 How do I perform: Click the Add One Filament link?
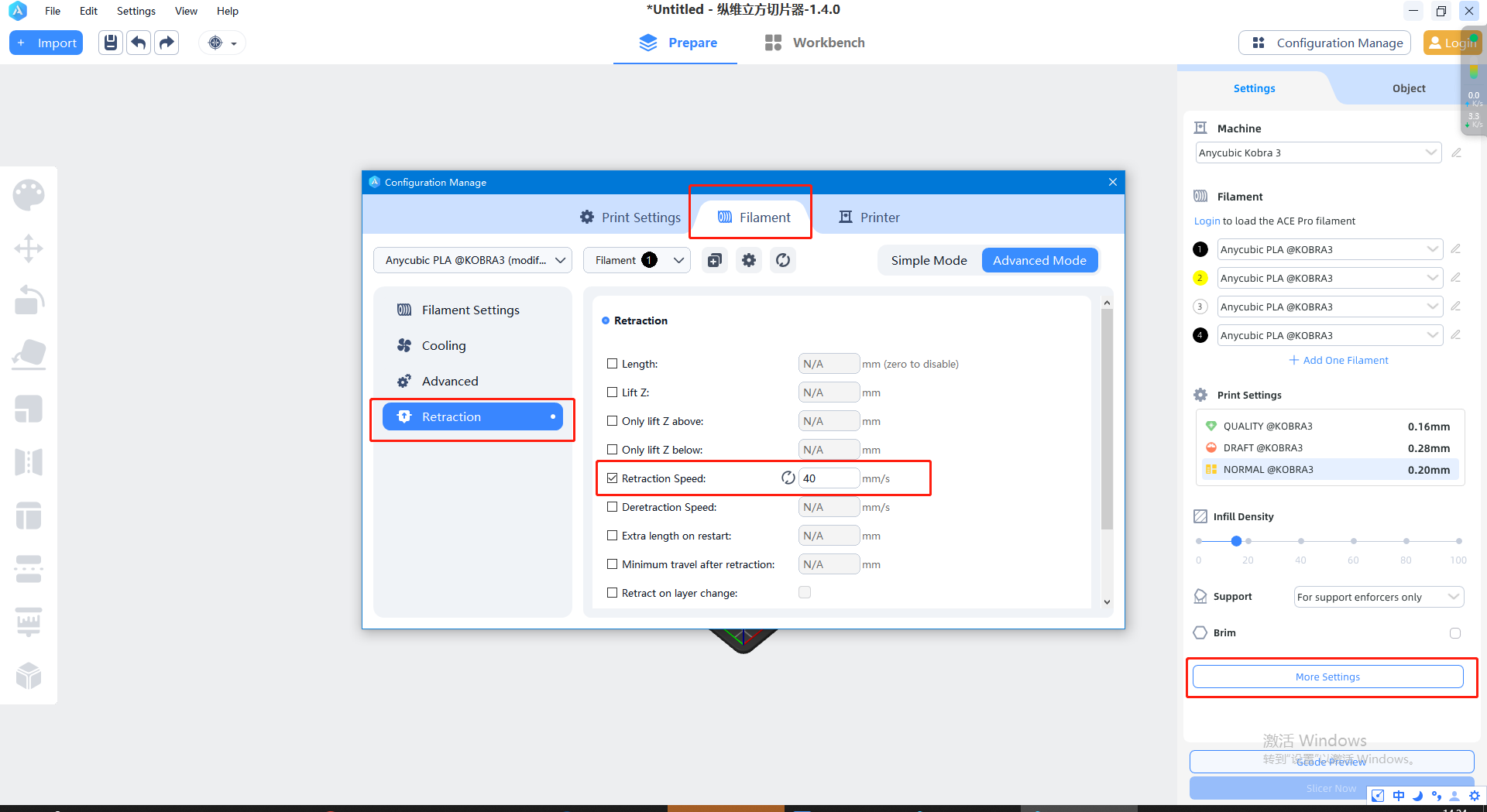tap(1338, 360)
